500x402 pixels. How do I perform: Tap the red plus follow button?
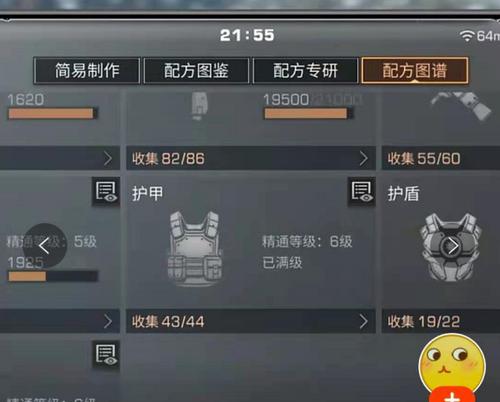tap(452, 395)
